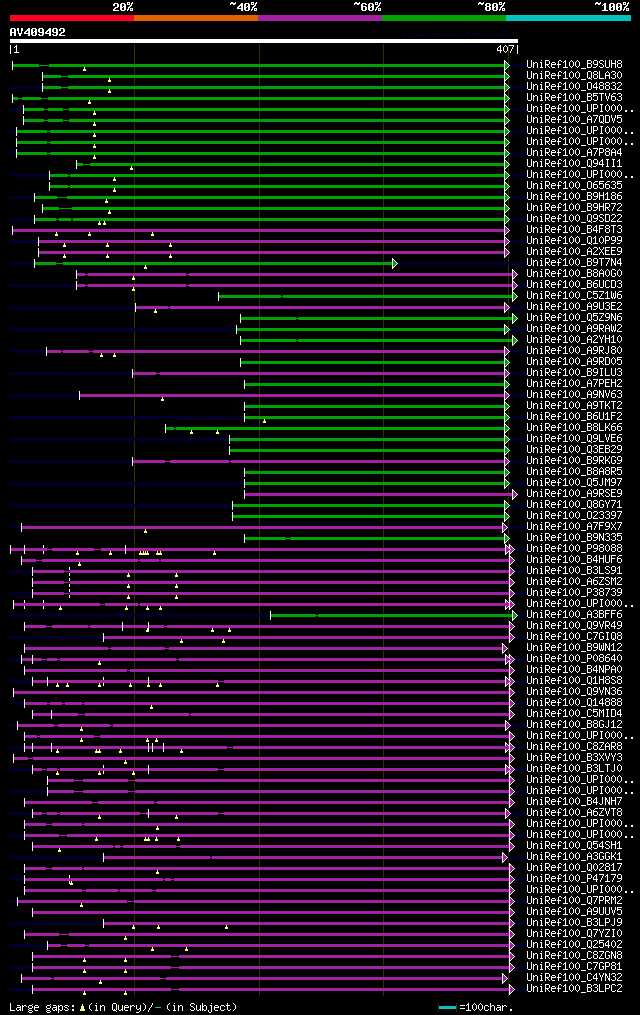
Task: Open hit UniRef100_Q7PRM2
Action: tap(574, 901)
